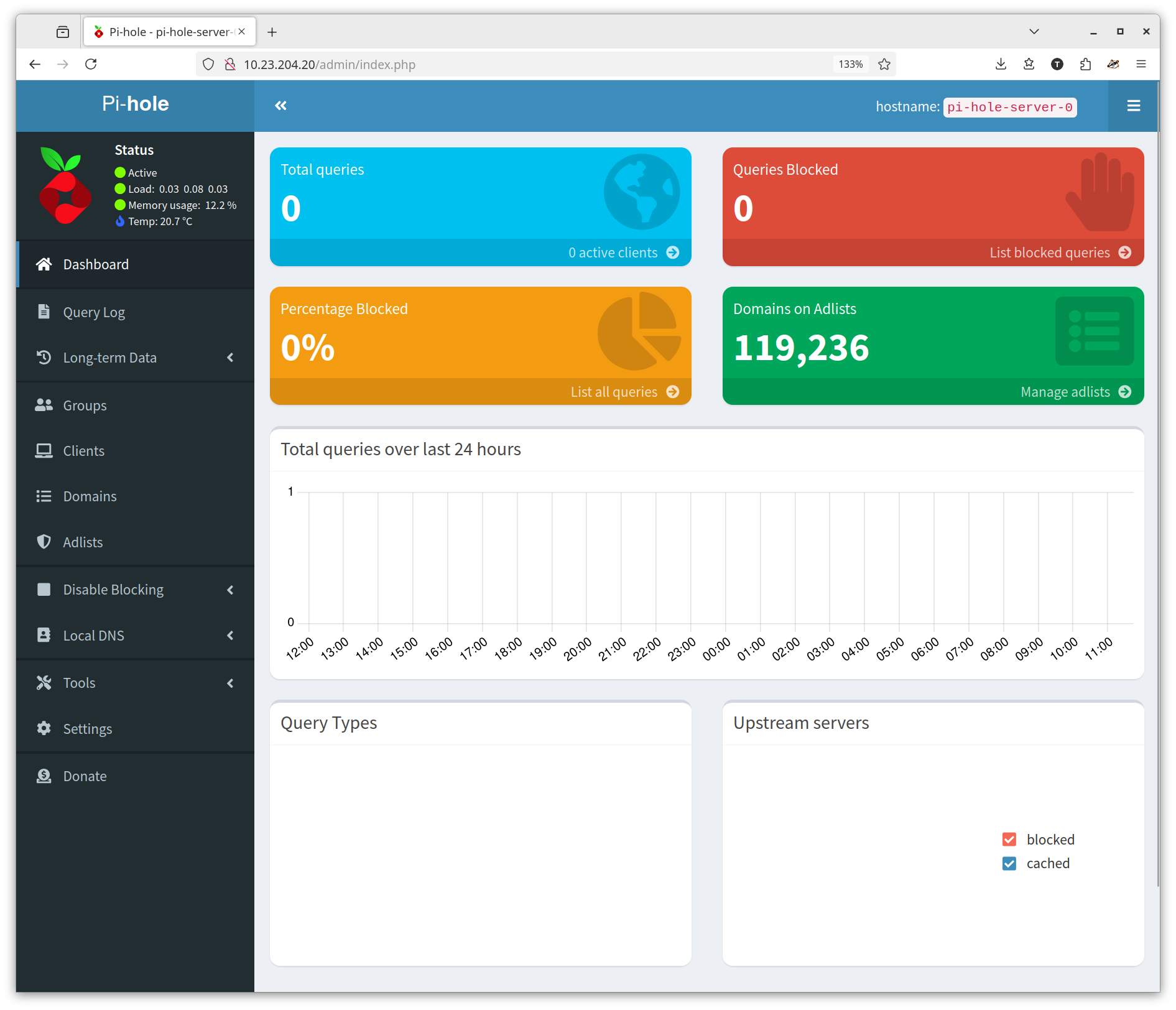Click the Memory usage 12.2 % status
Viewport: 1176px width, 1010px height.
point(175,205)
